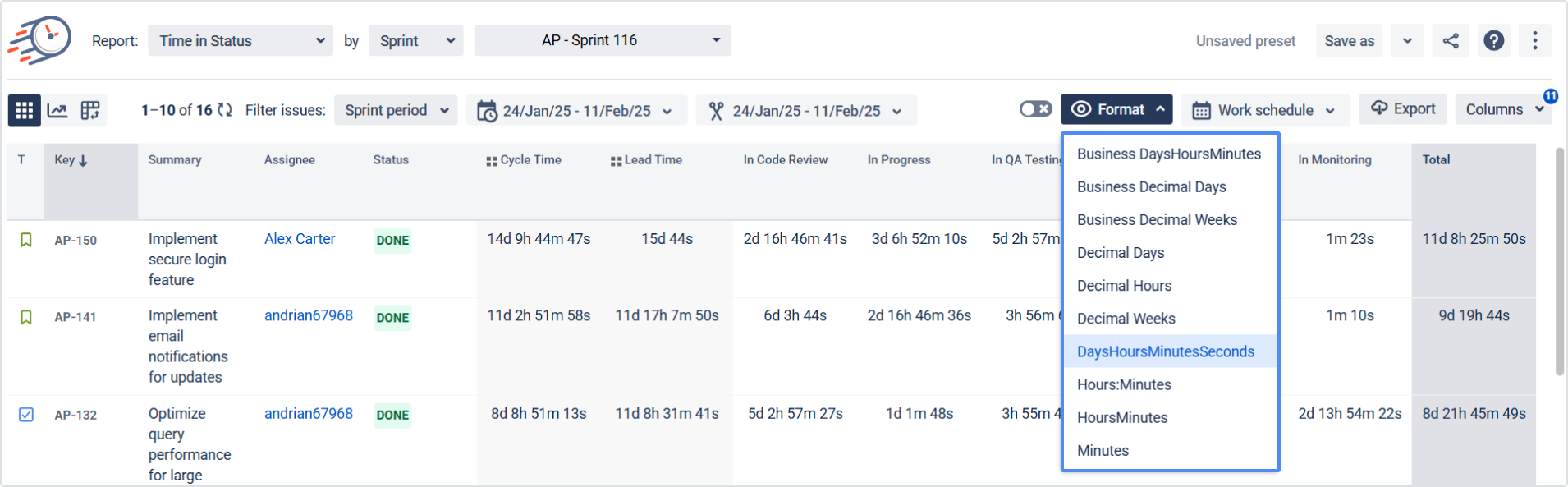Click the refresh icon next to issue count
Screen dimensions: 1568x487
(225, 110)
